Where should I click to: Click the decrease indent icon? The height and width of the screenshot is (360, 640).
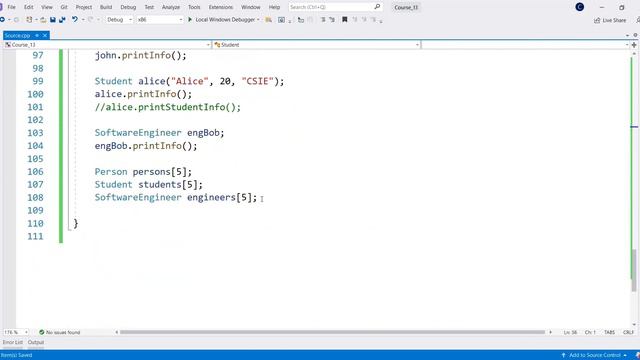pos(323,20)
